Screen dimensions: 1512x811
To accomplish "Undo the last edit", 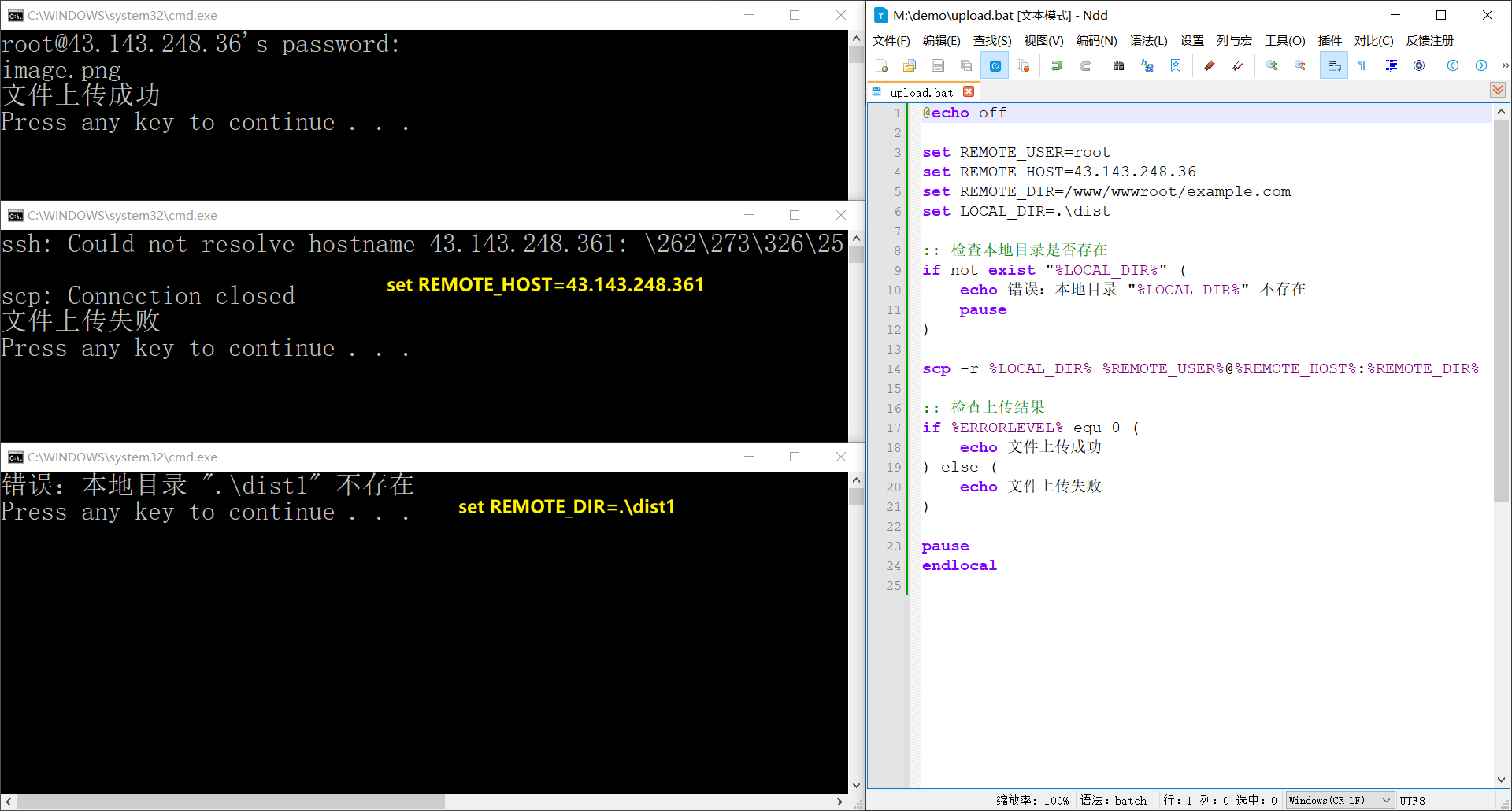I will 1057,65.
